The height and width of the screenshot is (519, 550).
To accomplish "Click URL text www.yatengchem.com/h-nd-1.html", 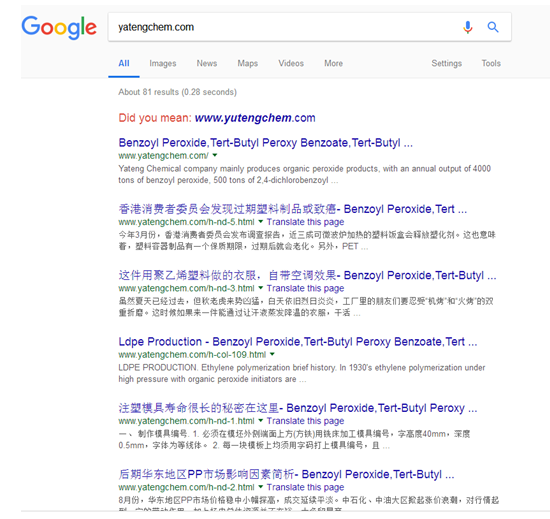I will pyautogui.click(x=186, y=421).
